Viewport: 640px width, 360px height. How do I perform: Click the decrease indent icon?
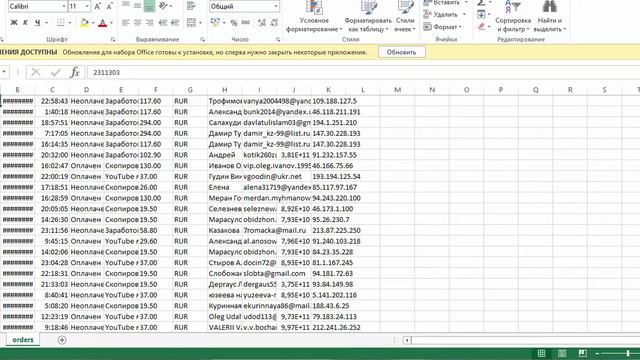pyautogui.click(x=163, y=23)
